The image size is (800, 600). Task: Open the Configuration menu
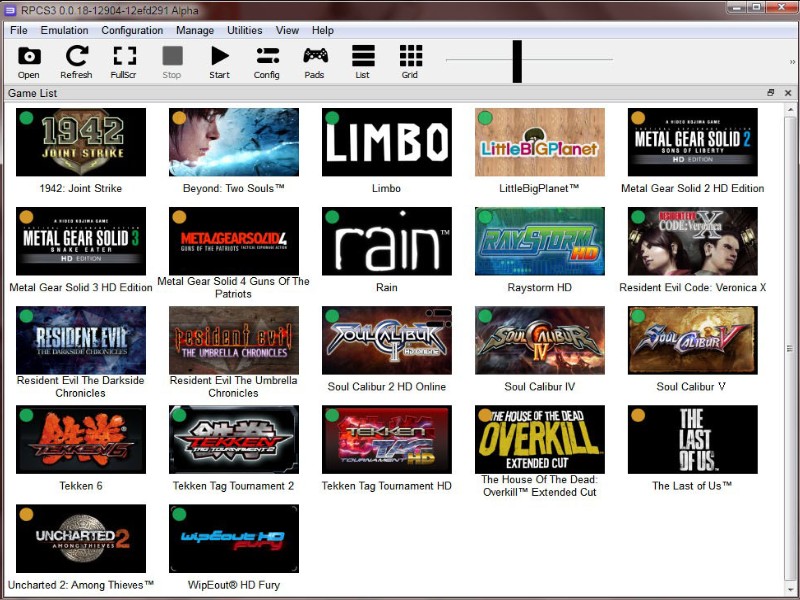(132, 31)
